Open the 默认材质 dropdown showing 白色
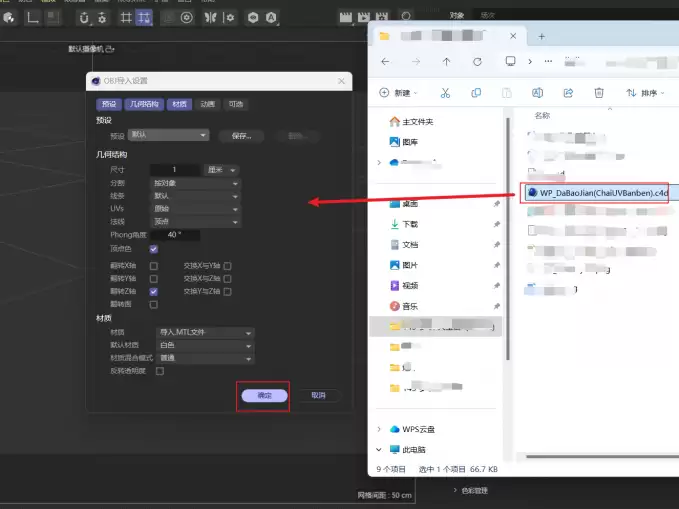Viewport: 679px width, 509px height. coord(205,345)
